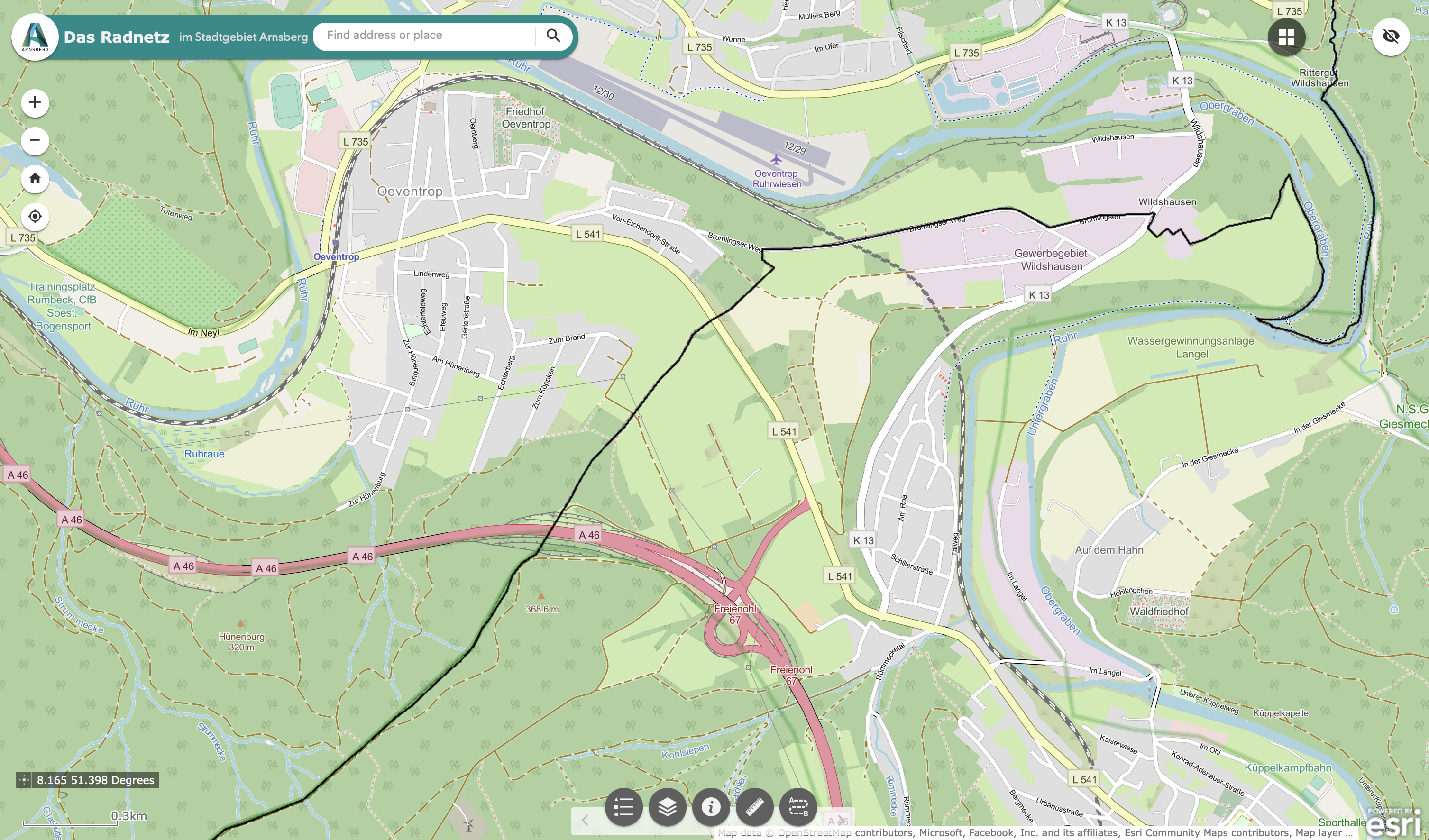Open the info widget
1429x840 pixels.
(x=711, y=806)
